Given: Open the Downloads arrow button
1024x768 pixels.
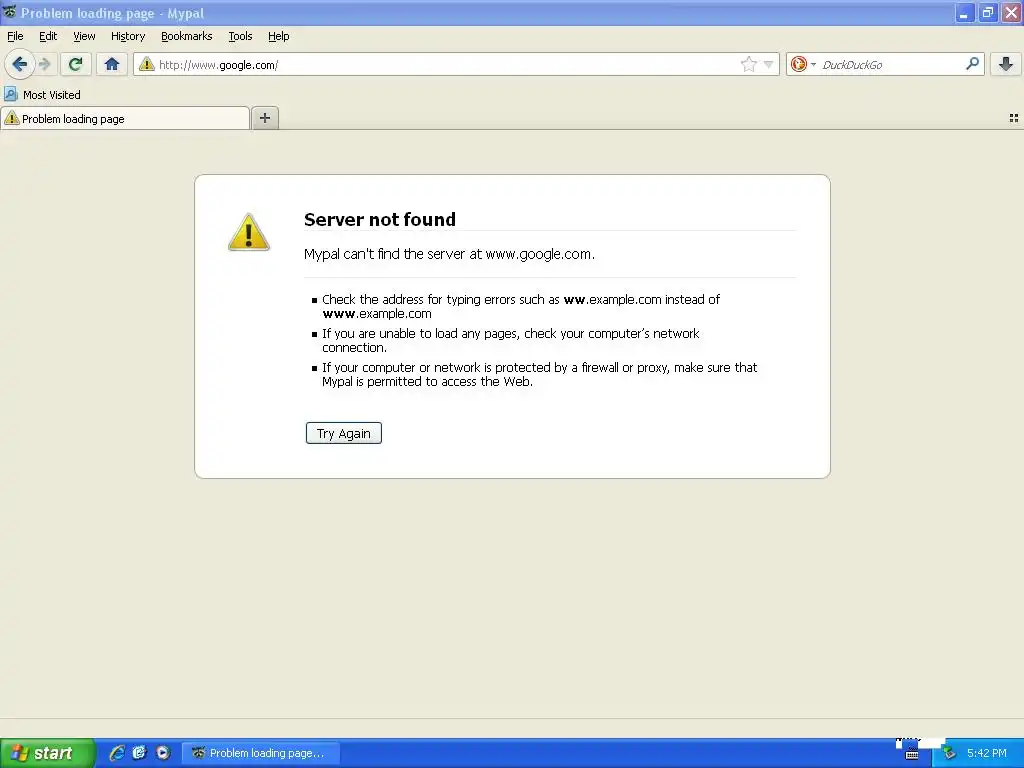Looking at the screenshot, I should (1006, 64).
